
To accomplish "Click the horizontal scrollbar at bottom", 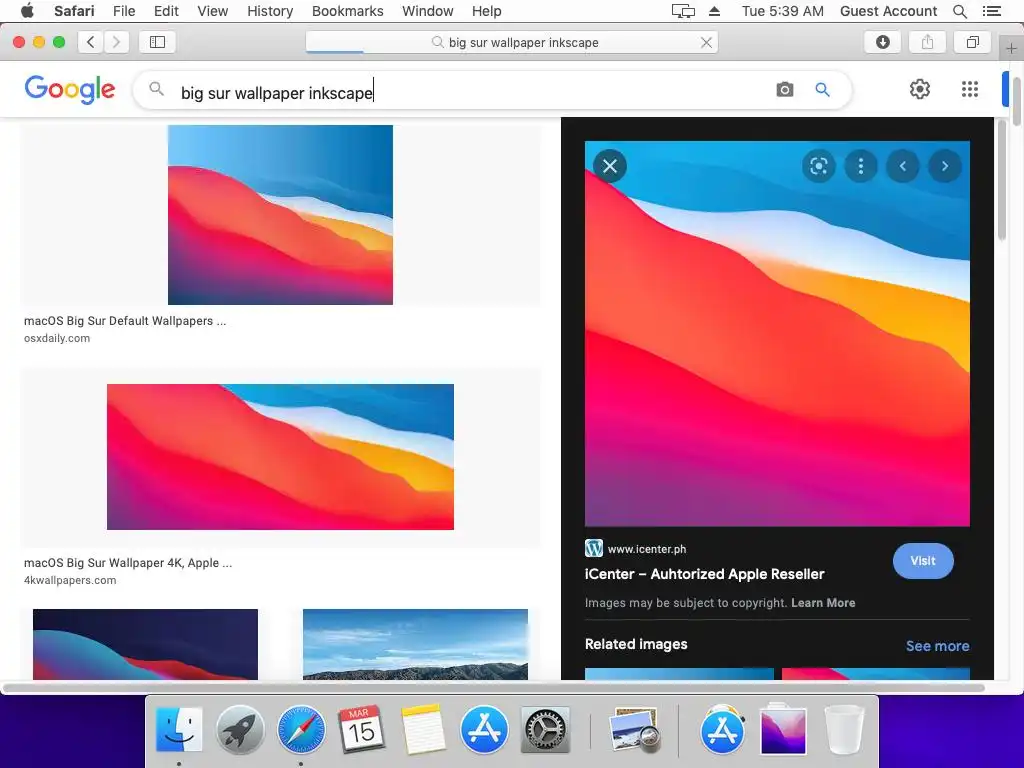I will pos(494,688).
